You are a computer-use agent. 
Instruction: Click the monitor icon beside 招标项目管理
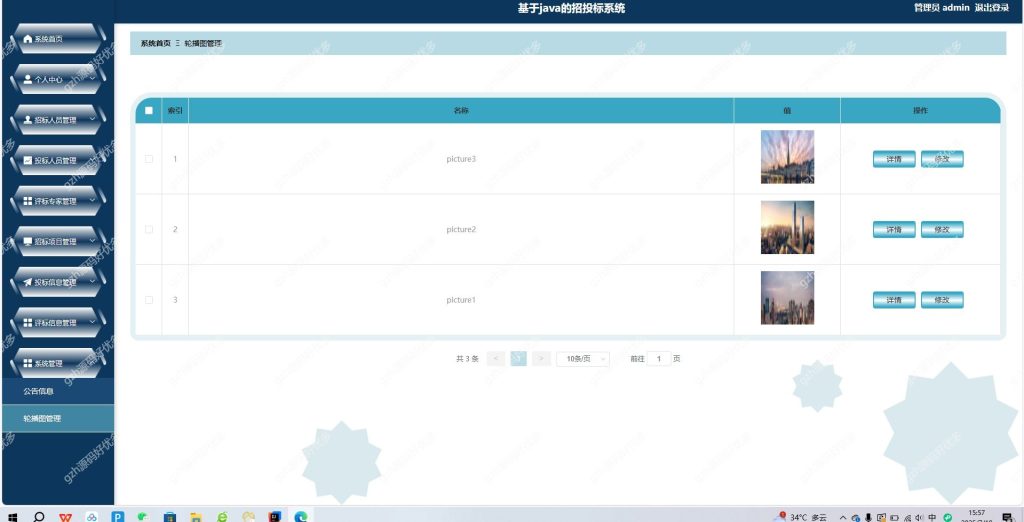point(27,242)
